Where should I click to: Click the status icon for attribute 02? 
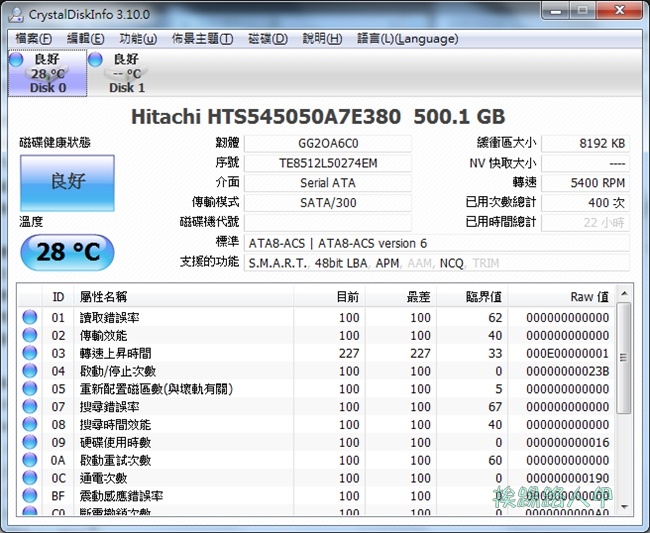pos(29,335)
